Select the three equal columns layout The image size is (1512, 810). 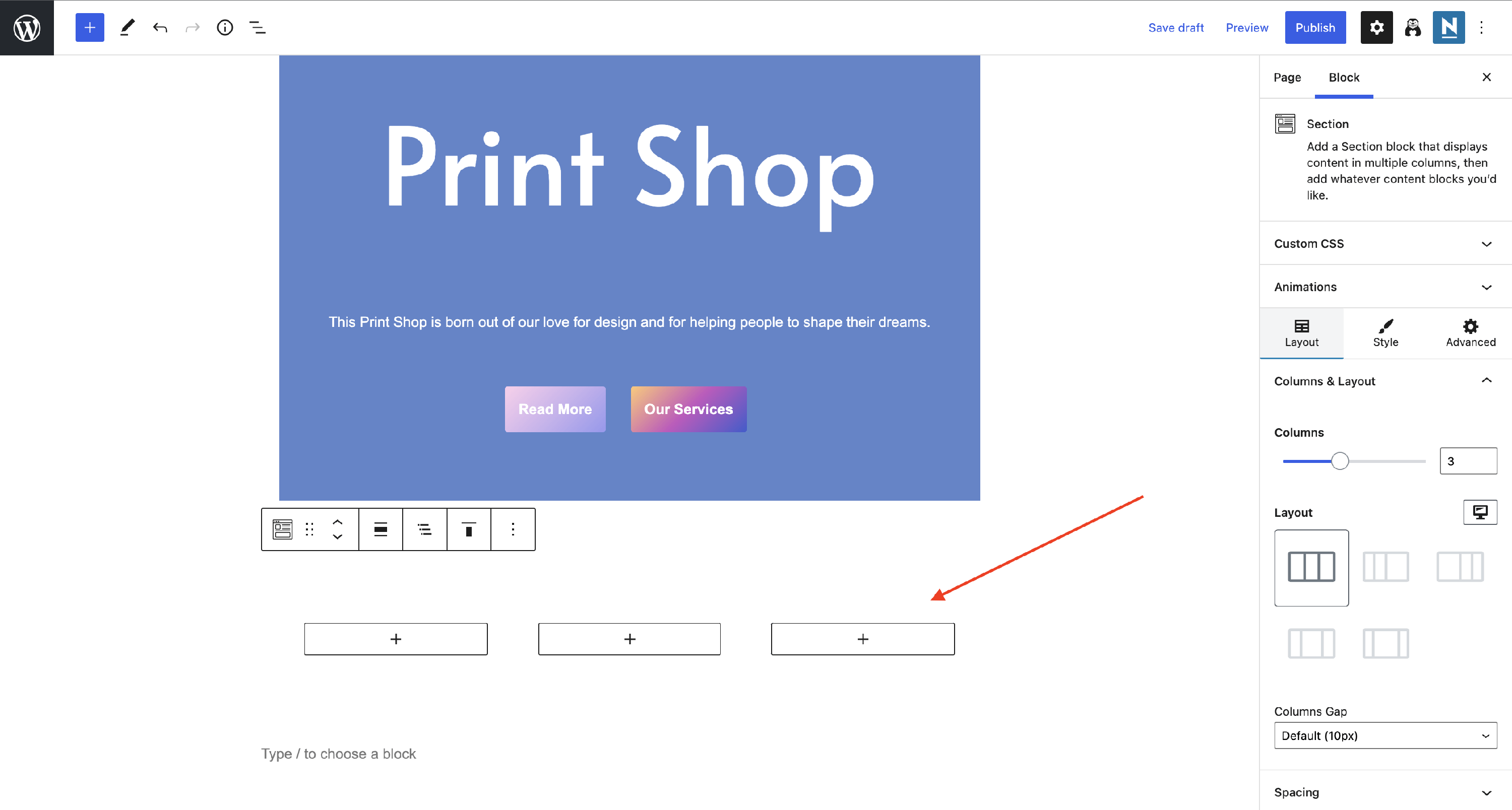point(1311,567)
